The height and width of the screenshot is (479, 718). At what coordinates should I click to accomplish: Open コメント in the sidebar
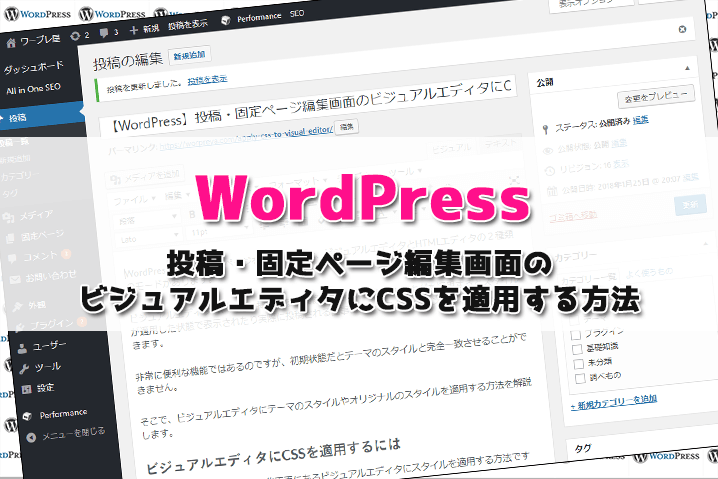pos(40,256)
